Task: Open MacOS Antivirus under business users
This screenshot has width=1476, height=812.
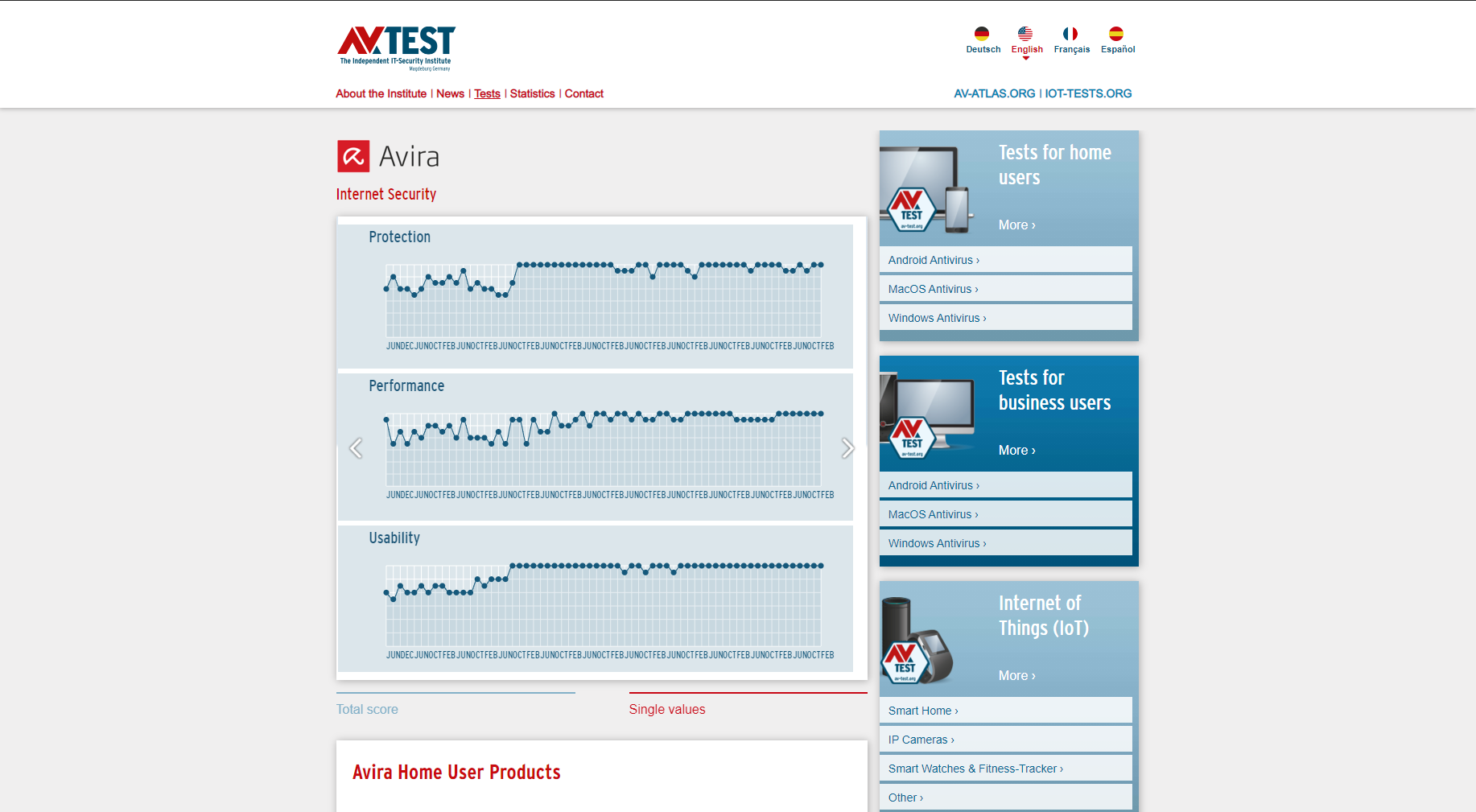Action: [x=1006, y=514]
